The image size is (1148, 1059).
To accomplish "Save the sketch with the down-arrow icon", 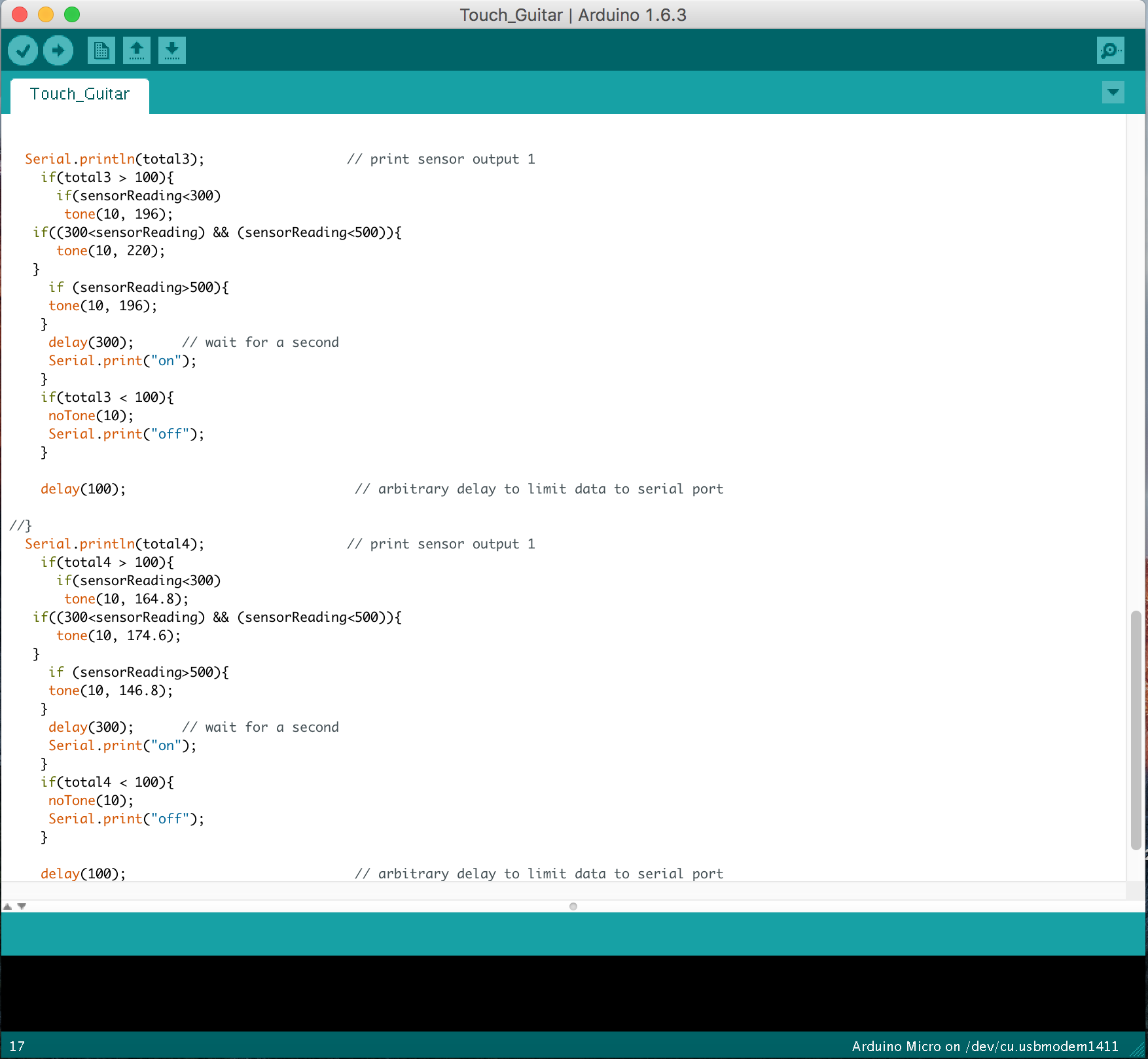I will point(172,50).
